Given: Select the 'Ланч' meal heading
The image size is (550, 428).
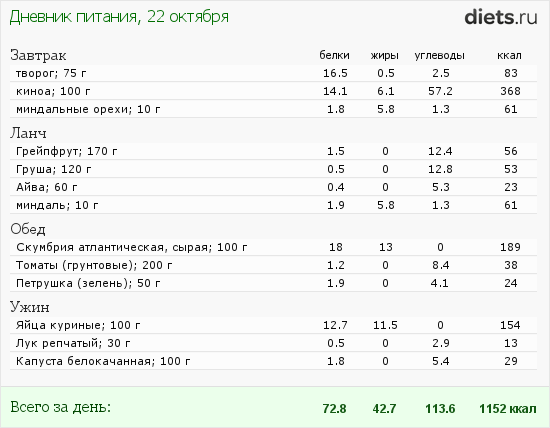Looking at the screenshot, I should click(x=28, y=133).
